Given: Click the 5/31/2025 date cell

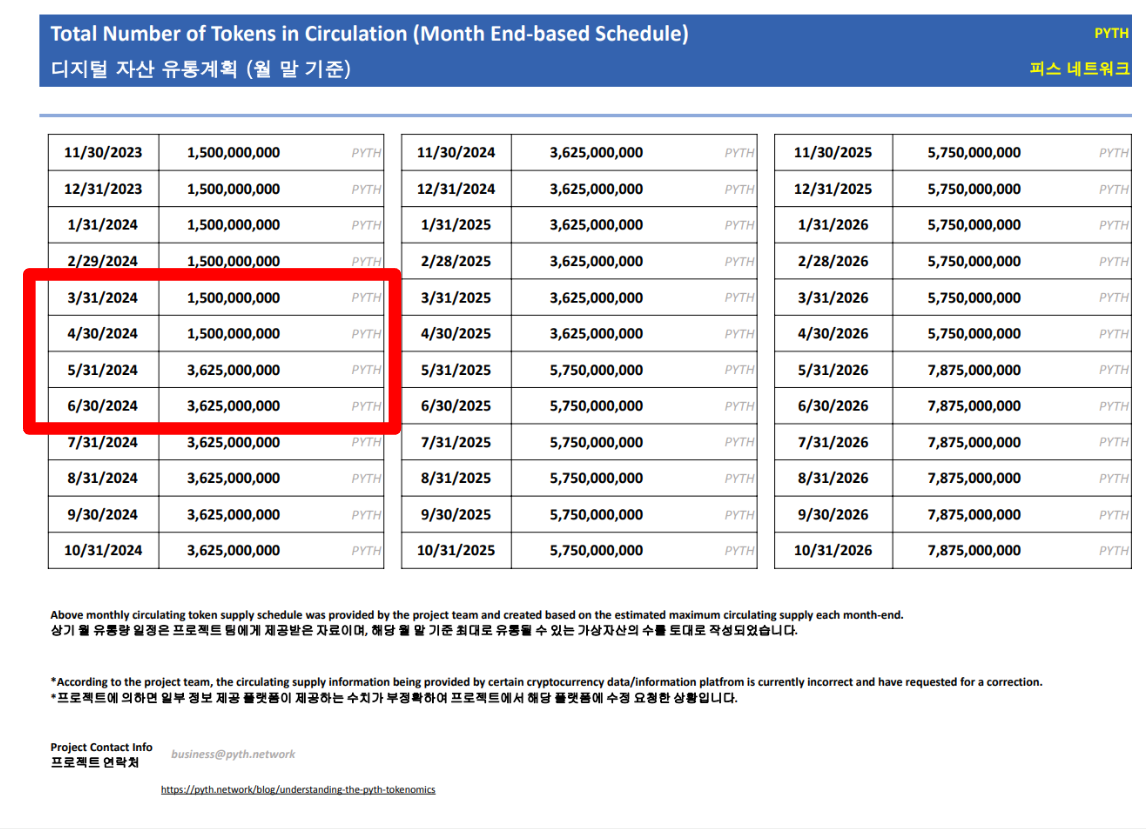Looking at the screenshot, I should 456,370.
